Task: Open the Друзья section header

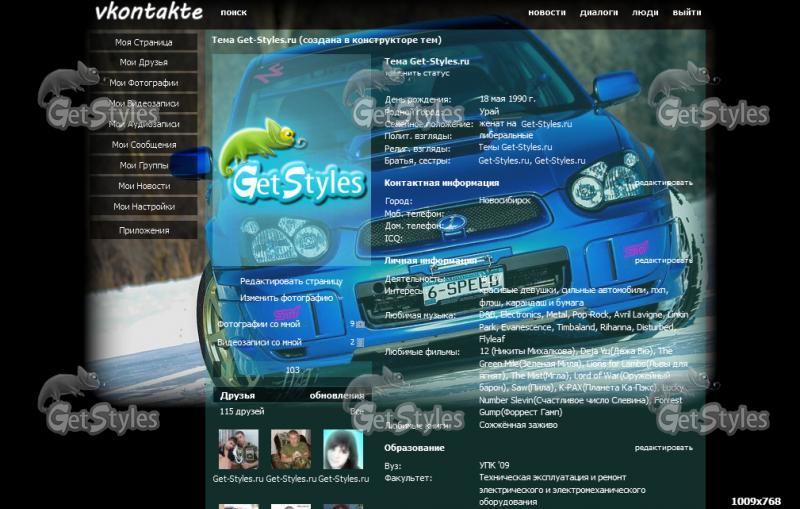Action: pos(237,396)
